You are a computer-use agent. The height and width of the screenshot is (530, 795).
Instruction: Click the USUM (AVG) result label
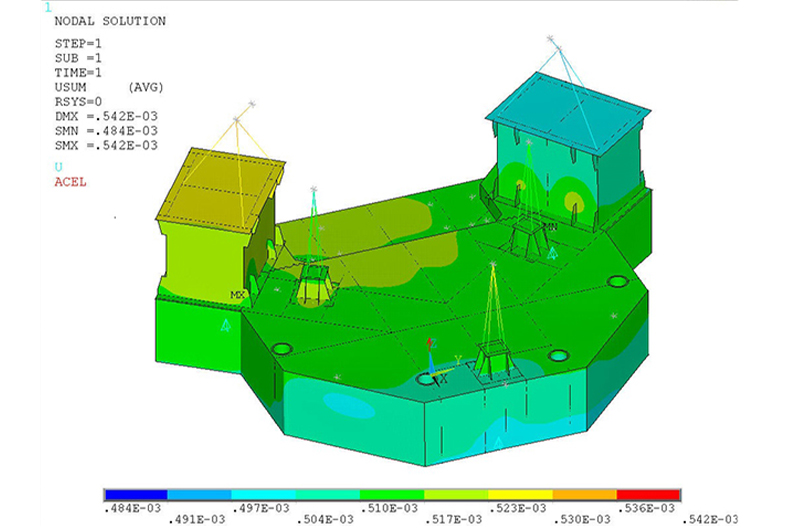click(x=109, y=87)
